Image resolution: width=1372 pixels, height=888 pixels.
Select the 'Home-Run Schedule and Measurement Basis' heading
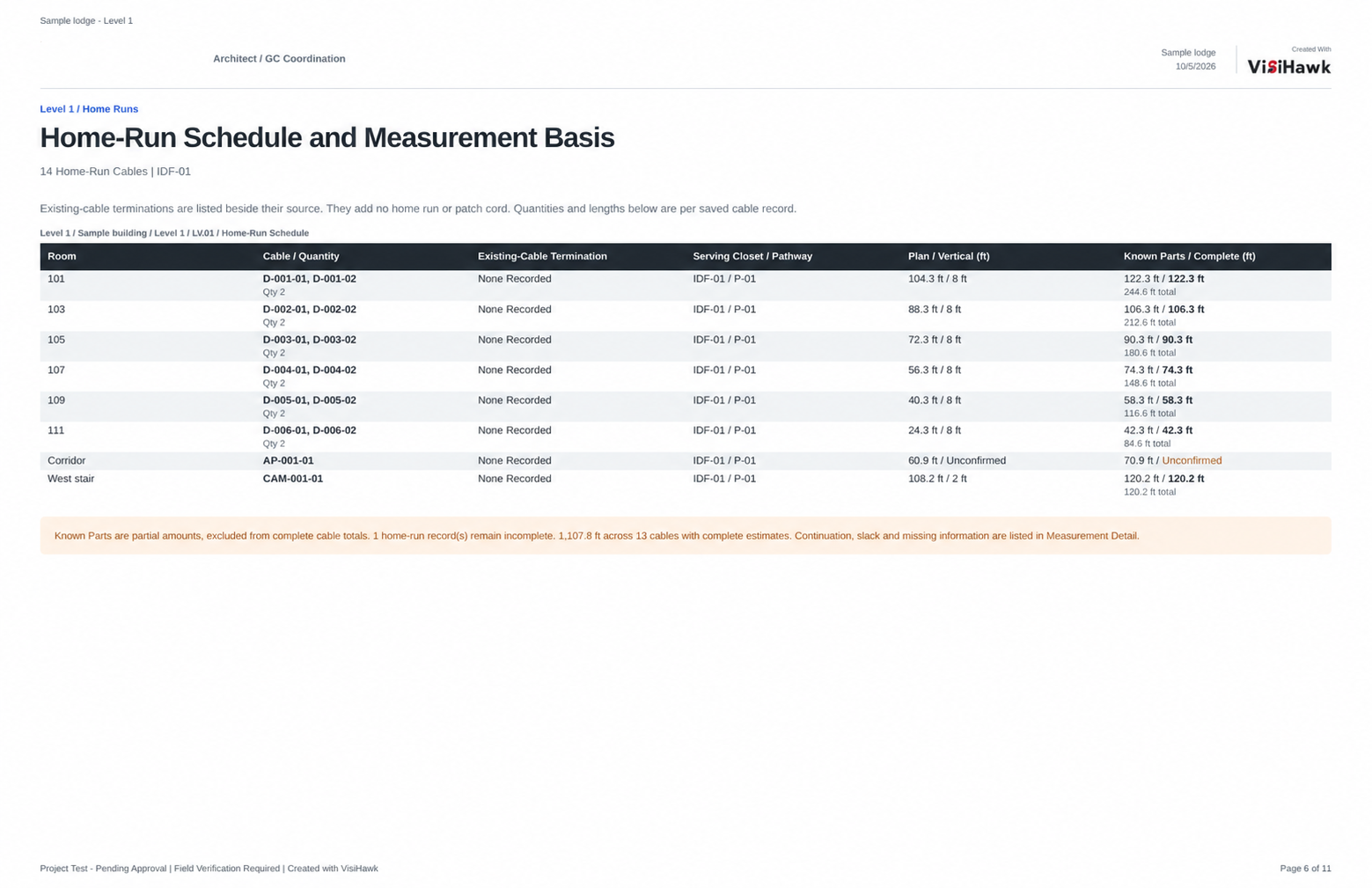327,137
